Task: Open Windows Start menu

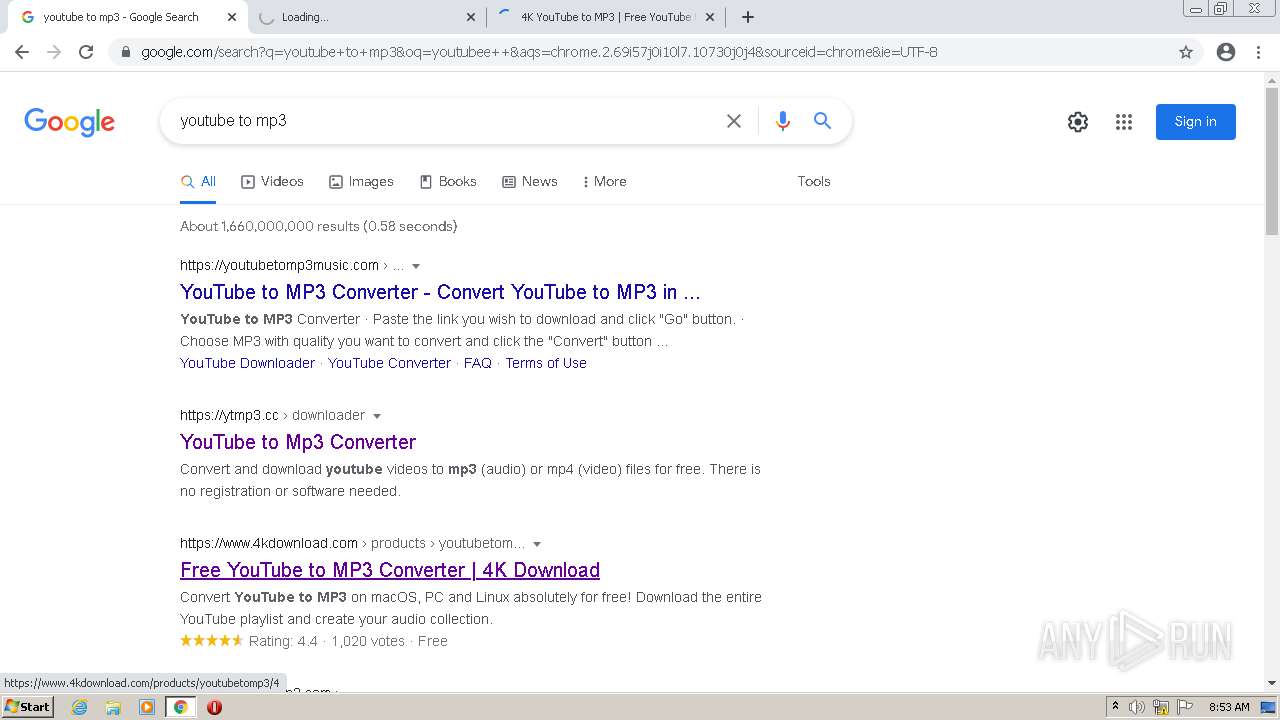Action: tap(28, 707)
